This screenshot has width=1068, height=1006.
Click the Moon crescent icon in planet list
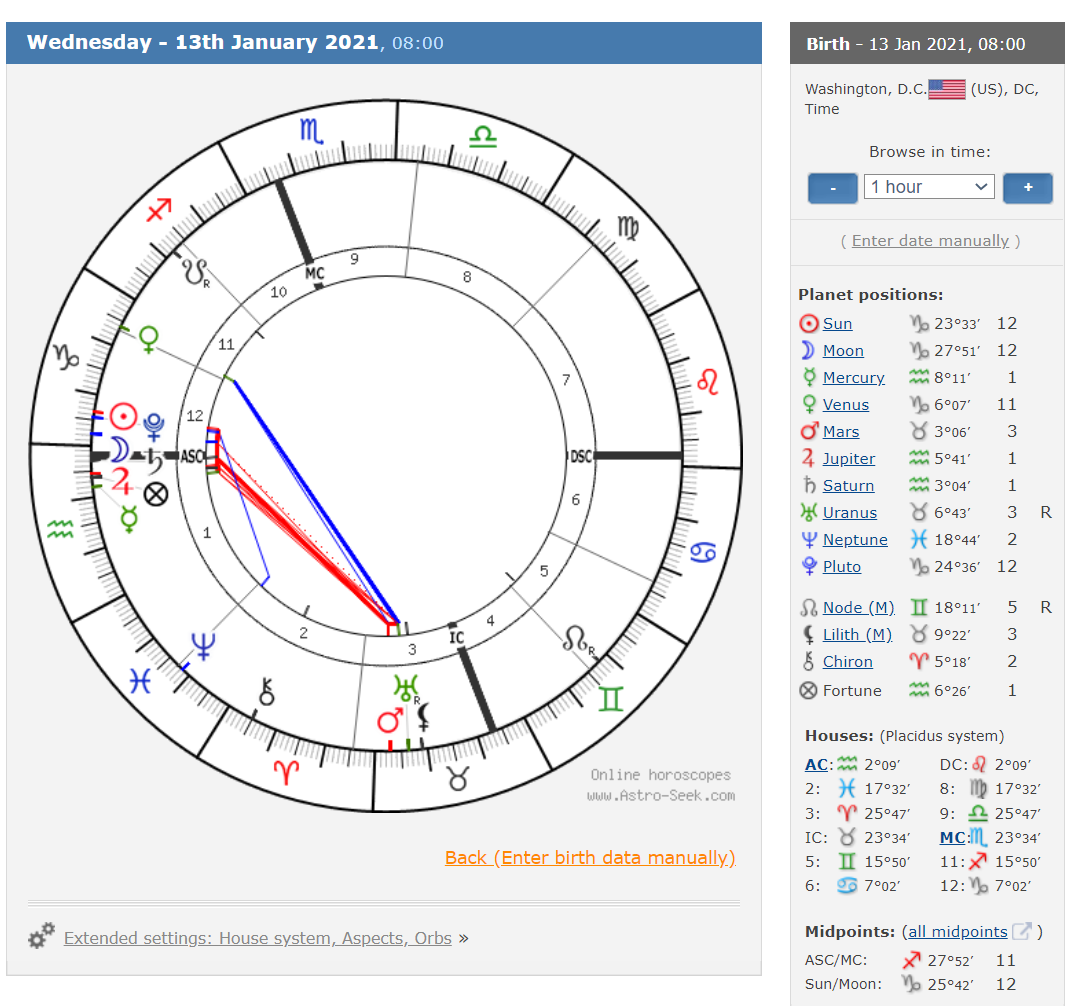point(808,350)
